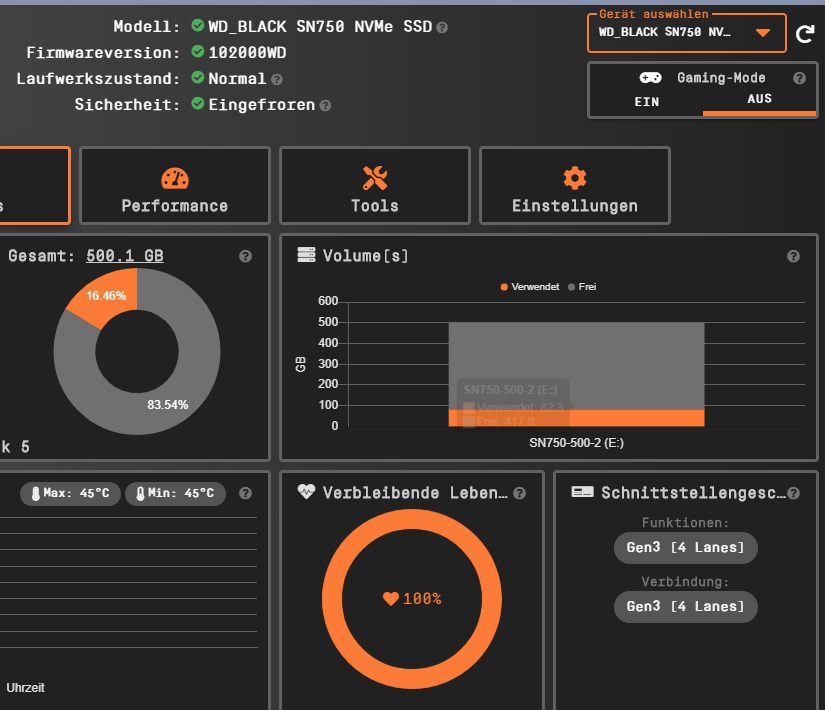
Task: Click the WD_BLACK SN750 NVMe SSD model text
Action: click(320, 26)
